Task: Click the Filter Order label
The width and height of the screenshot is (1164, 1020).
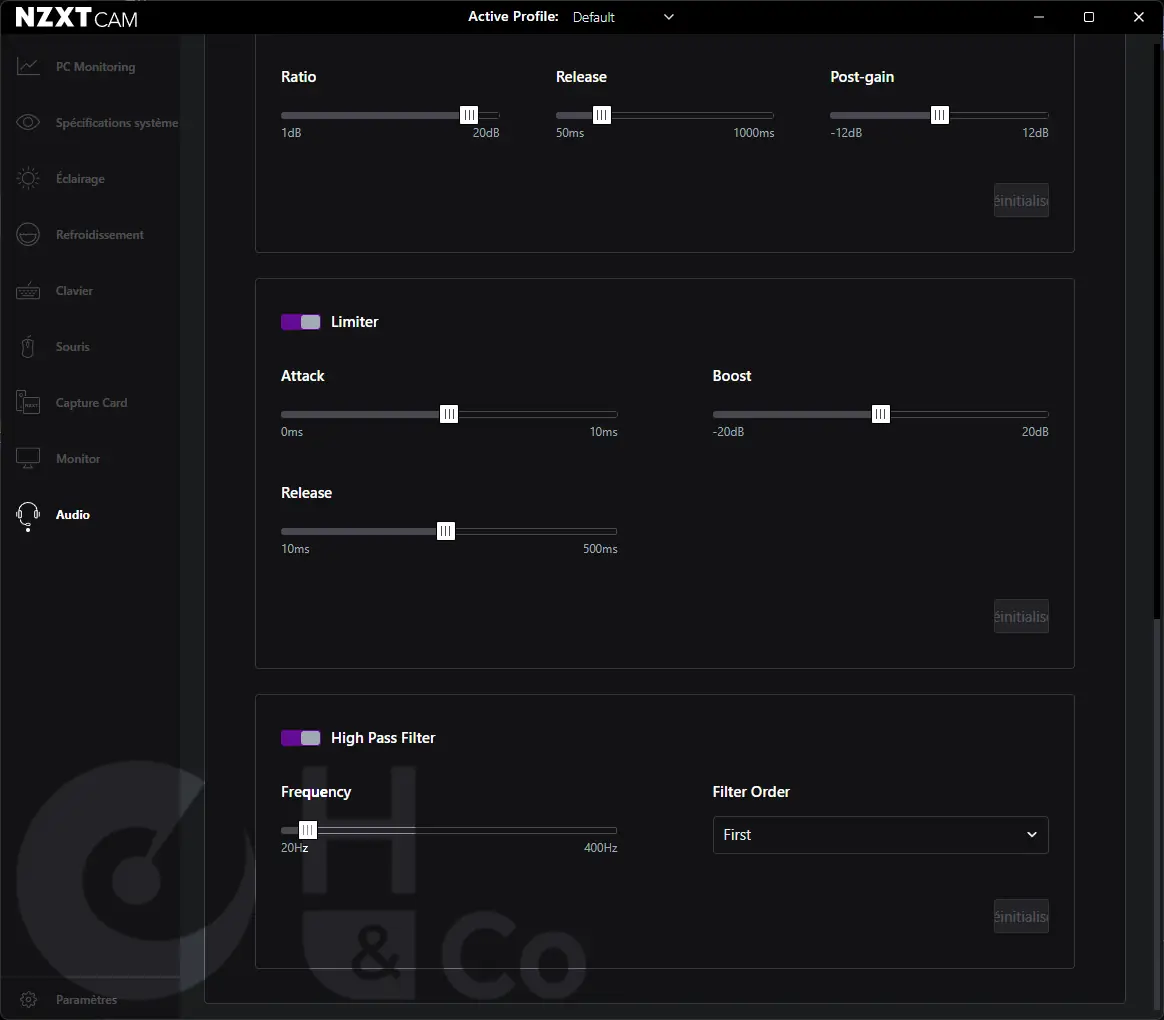Action: (x=751, y=792)
